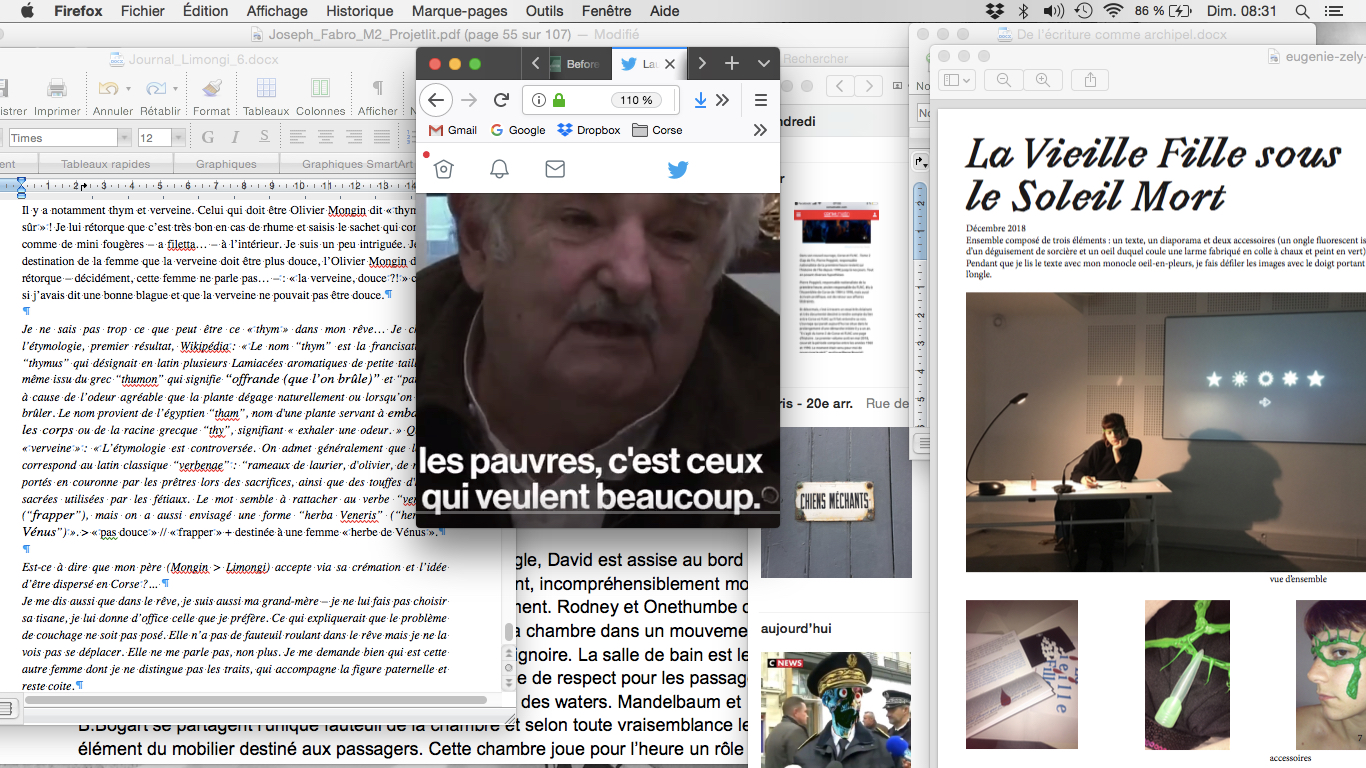Toggle Afficher paragraph marks in Word
This screenshot has height=768, width=1366.
click(x=377, y=90)
